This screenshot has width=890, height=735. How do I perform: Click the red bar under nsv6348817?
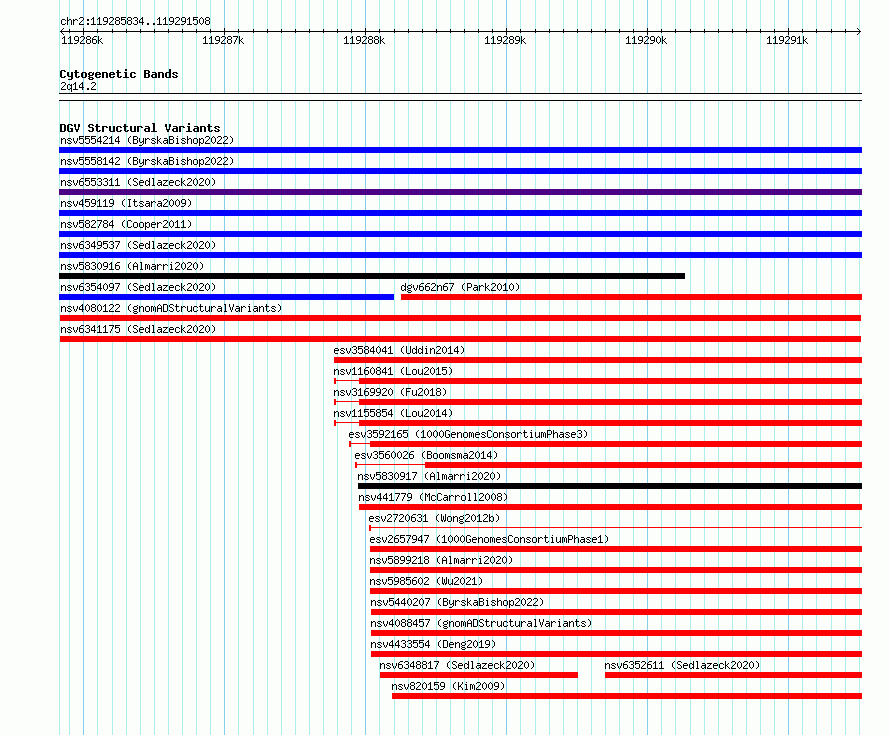pos(478,675)
